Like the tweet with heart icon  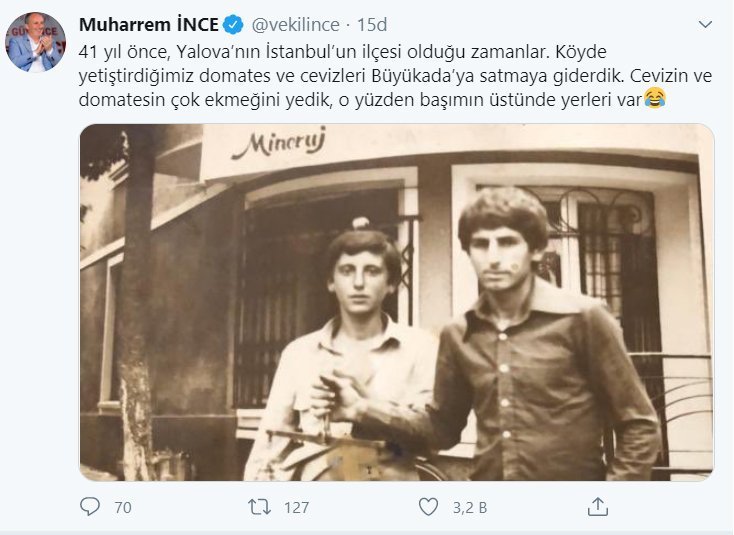click(428, 507)
